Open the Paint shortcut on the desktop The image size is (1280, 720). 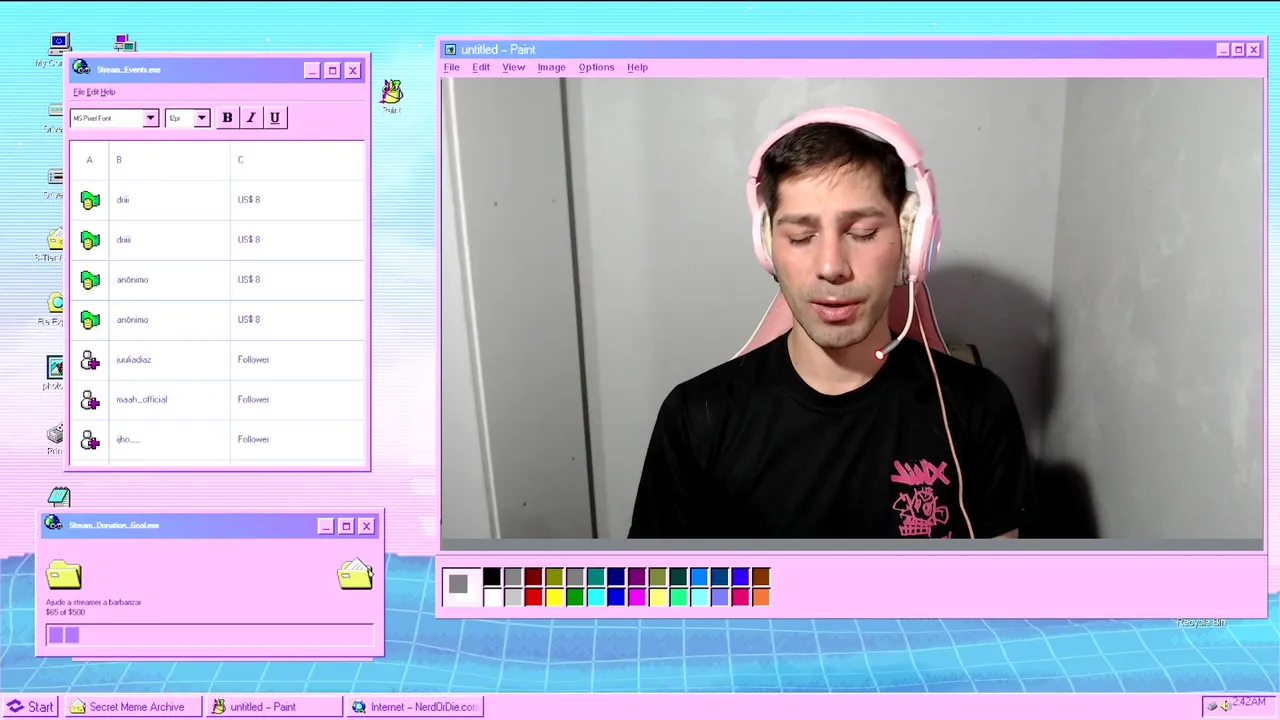tap(392, 91)
